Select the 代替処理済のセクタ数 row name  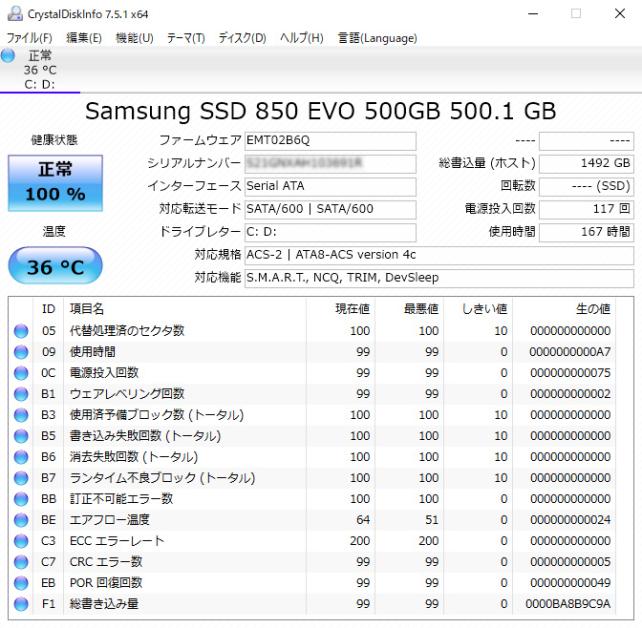(127, 331)
